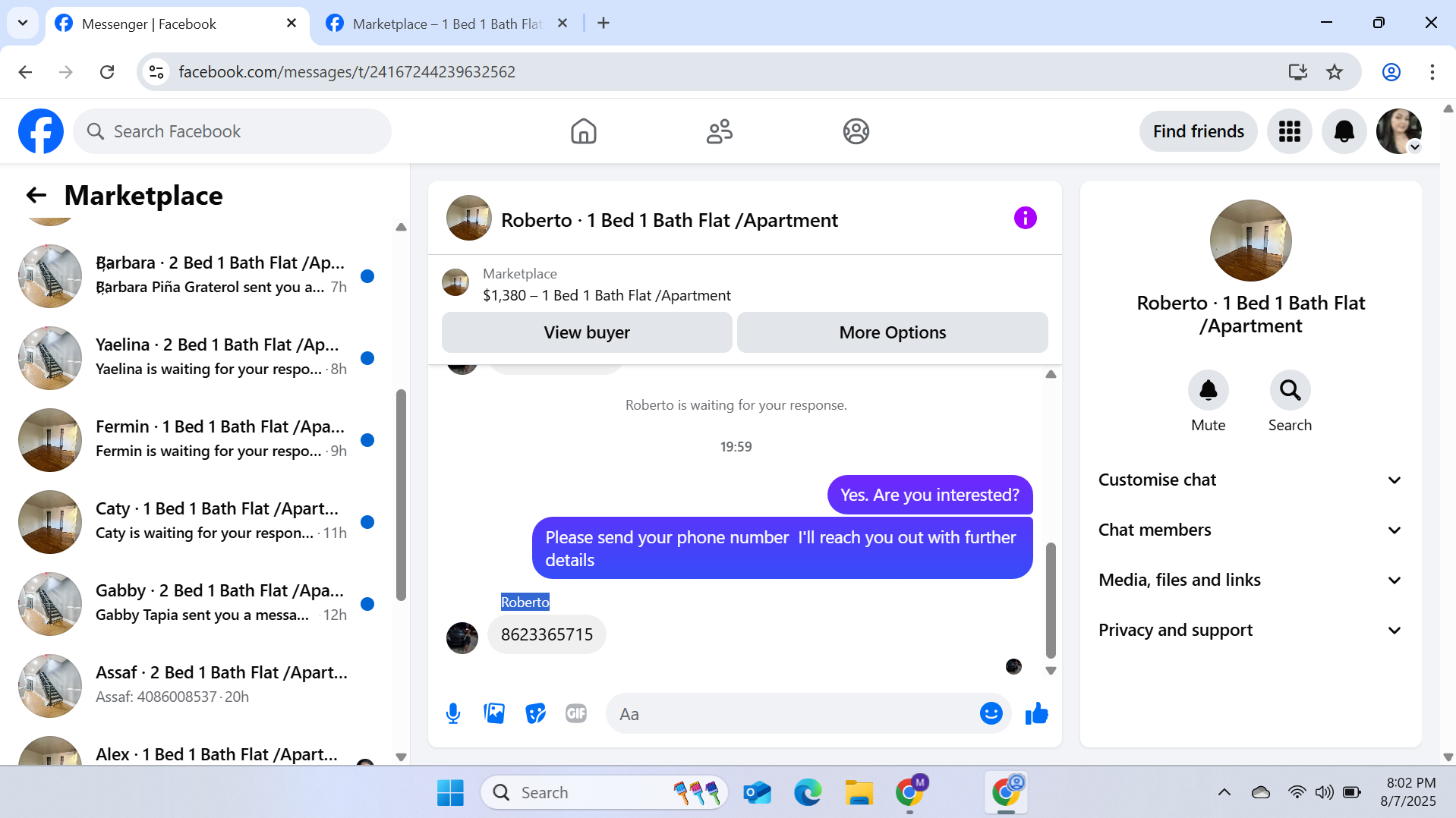
Task: Expand Chat members section
Action: click(1250, 530)
